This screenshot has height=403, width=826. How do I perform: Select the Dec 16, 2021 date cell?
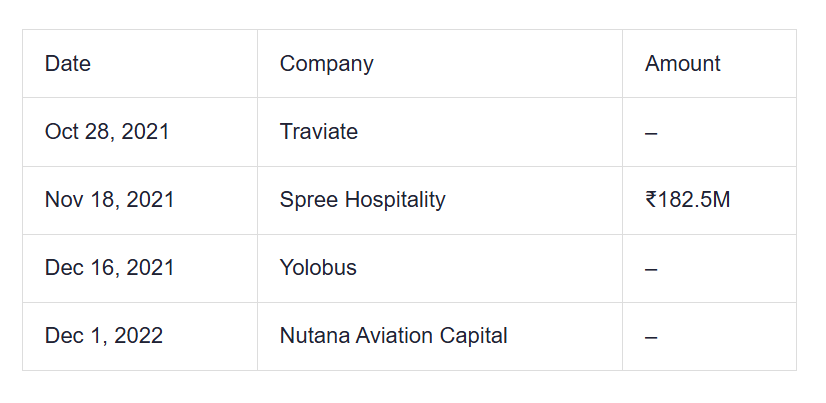click(109, 268)
